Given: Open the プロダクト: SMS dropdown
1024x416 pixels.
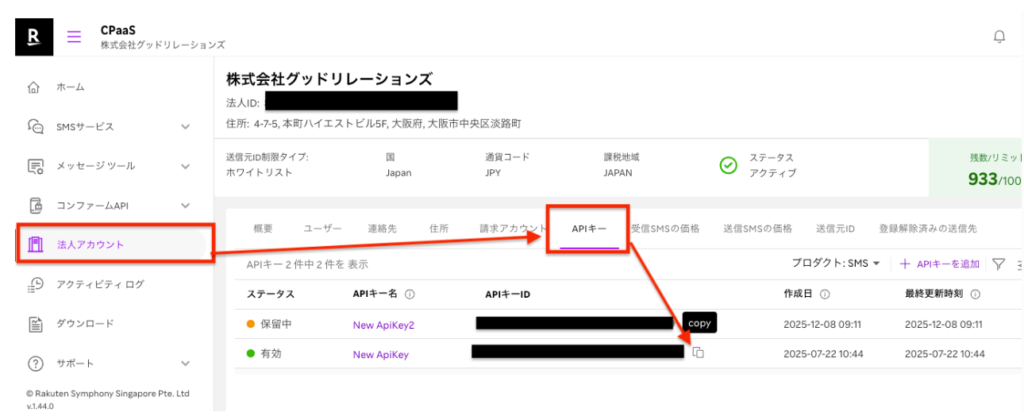Looking at the screenshot, I should pyautogui.click(x=835, y=264).
